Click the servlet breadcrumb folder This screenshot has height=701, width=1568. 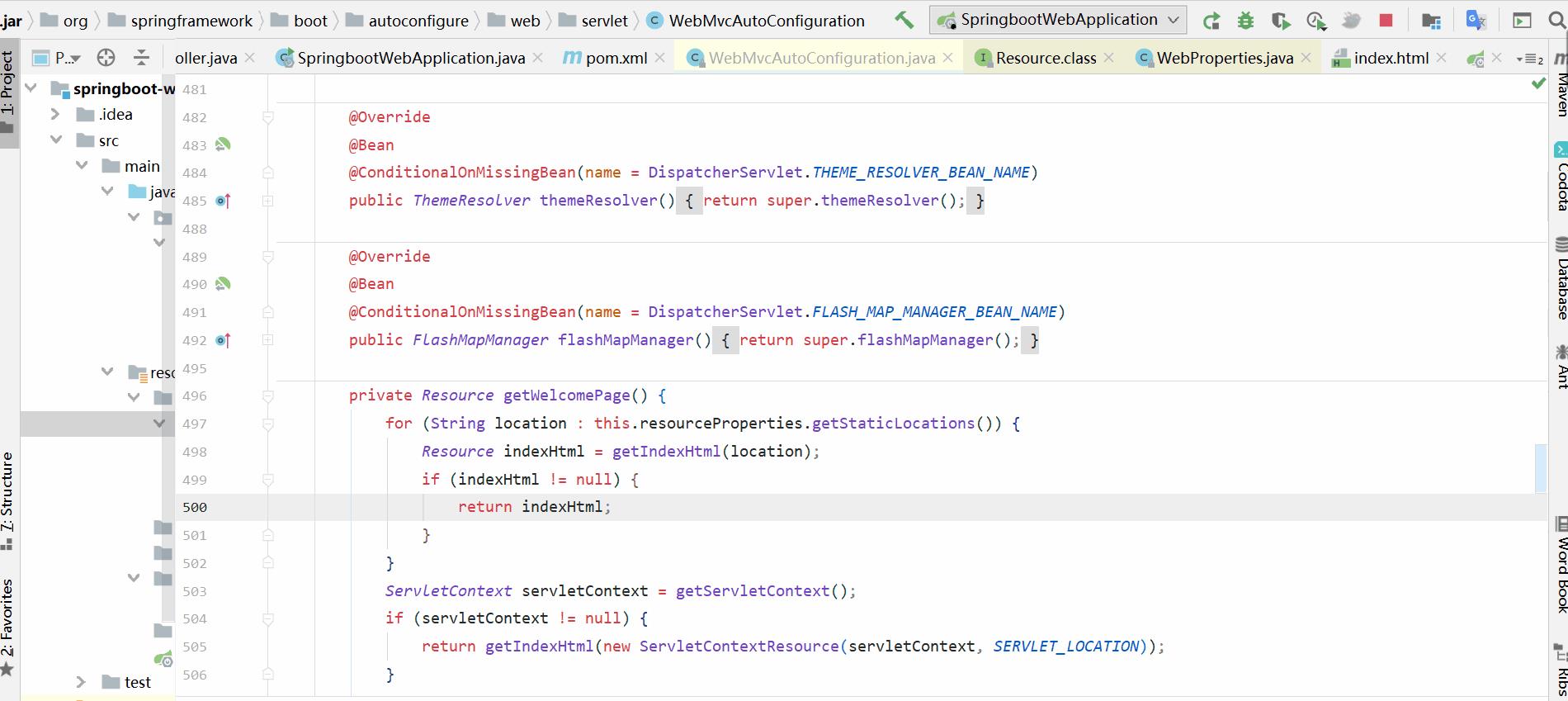pyautogui.click(x=604, y=21)
